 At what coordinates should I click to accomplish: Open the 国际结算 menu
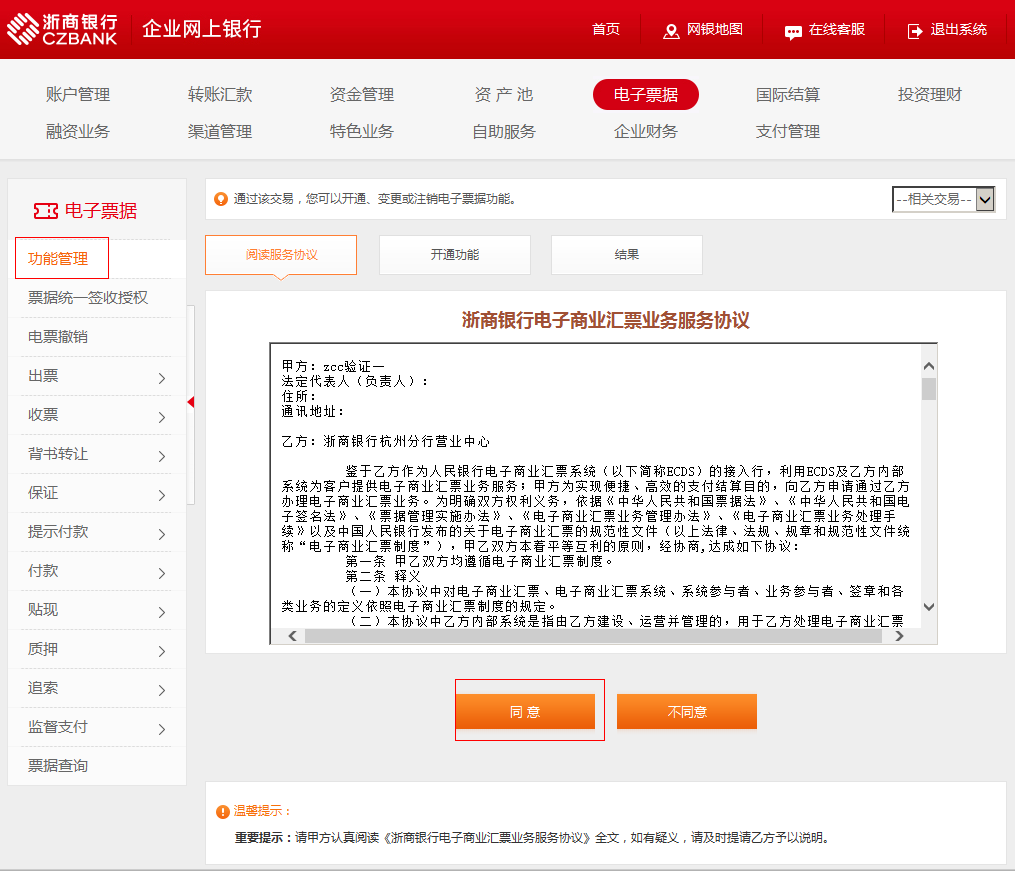coord(788,94)
